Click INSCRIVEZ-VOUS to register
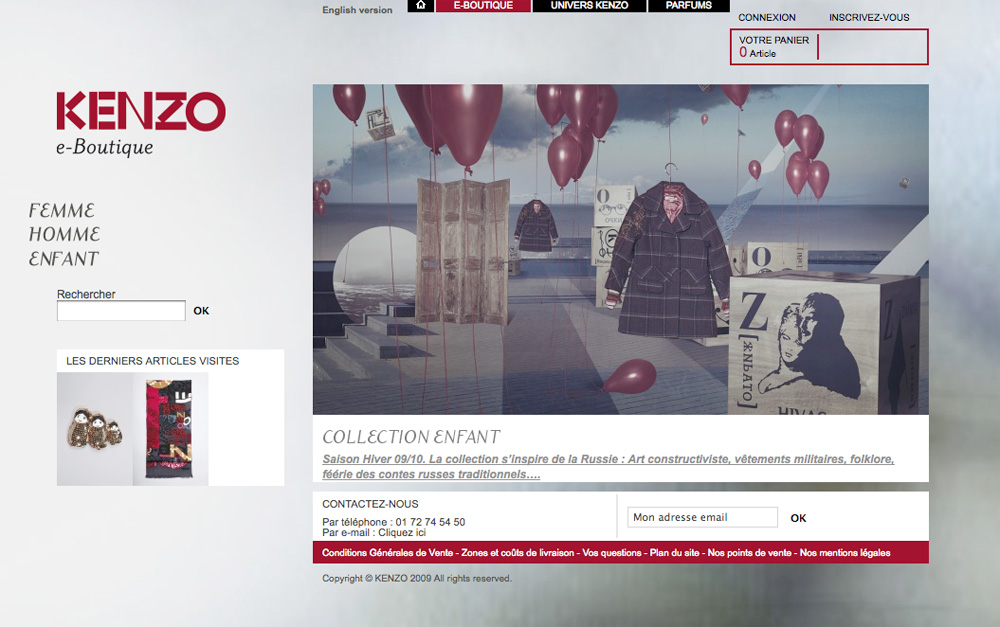 tap(869, 18)
